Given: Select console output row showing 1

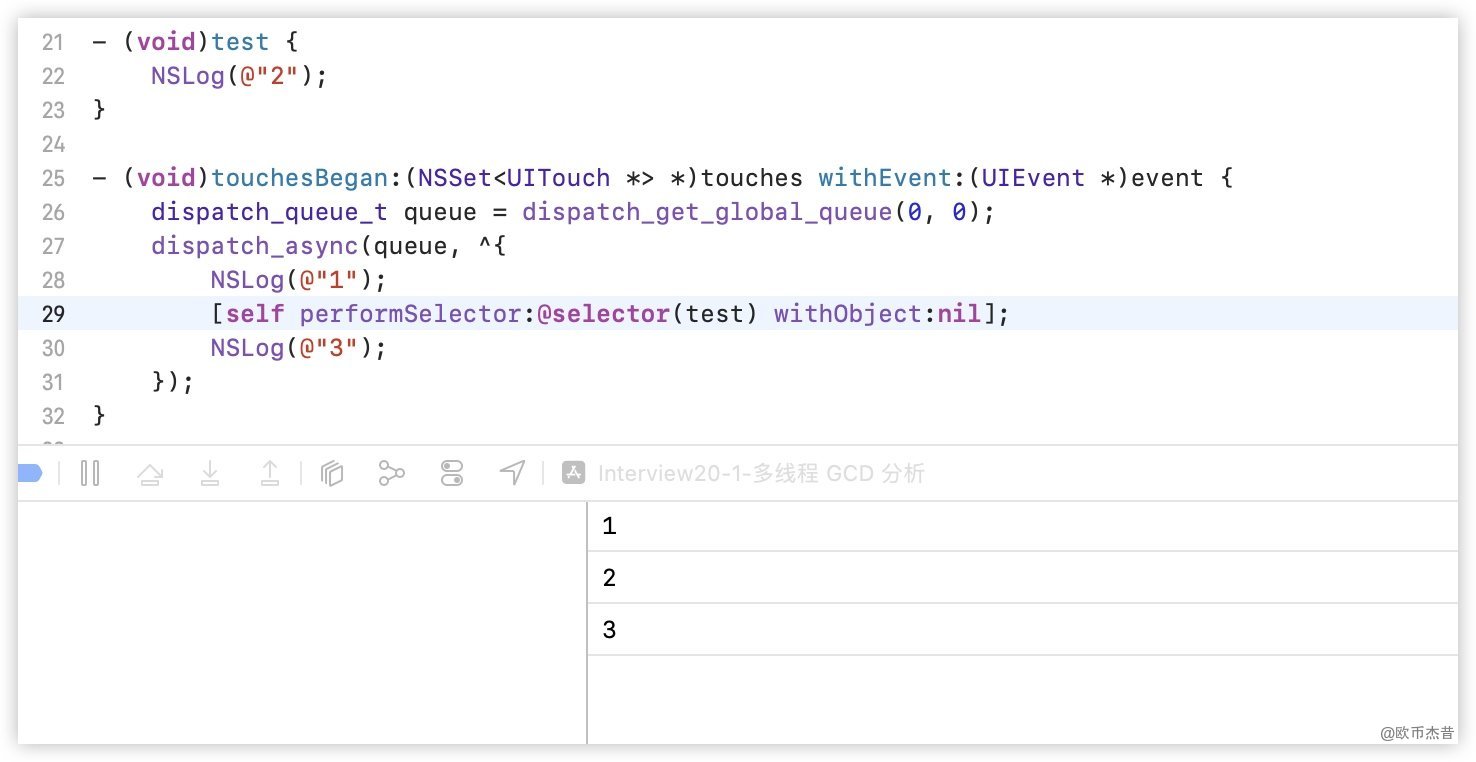Looking at the screenshot, I should click(x=1021, y=526).
